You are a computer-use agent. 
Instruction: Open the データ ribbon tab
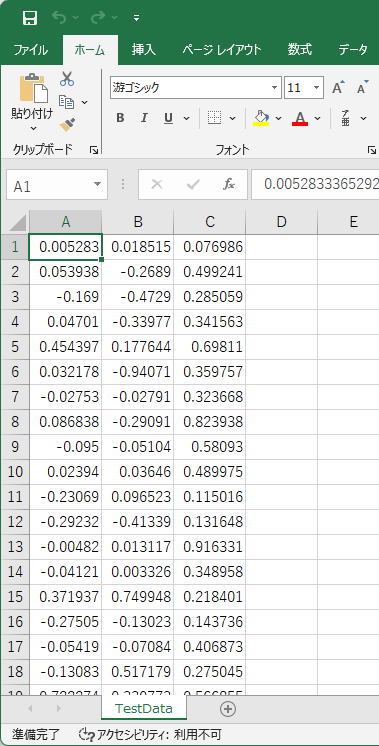[353, 49]
